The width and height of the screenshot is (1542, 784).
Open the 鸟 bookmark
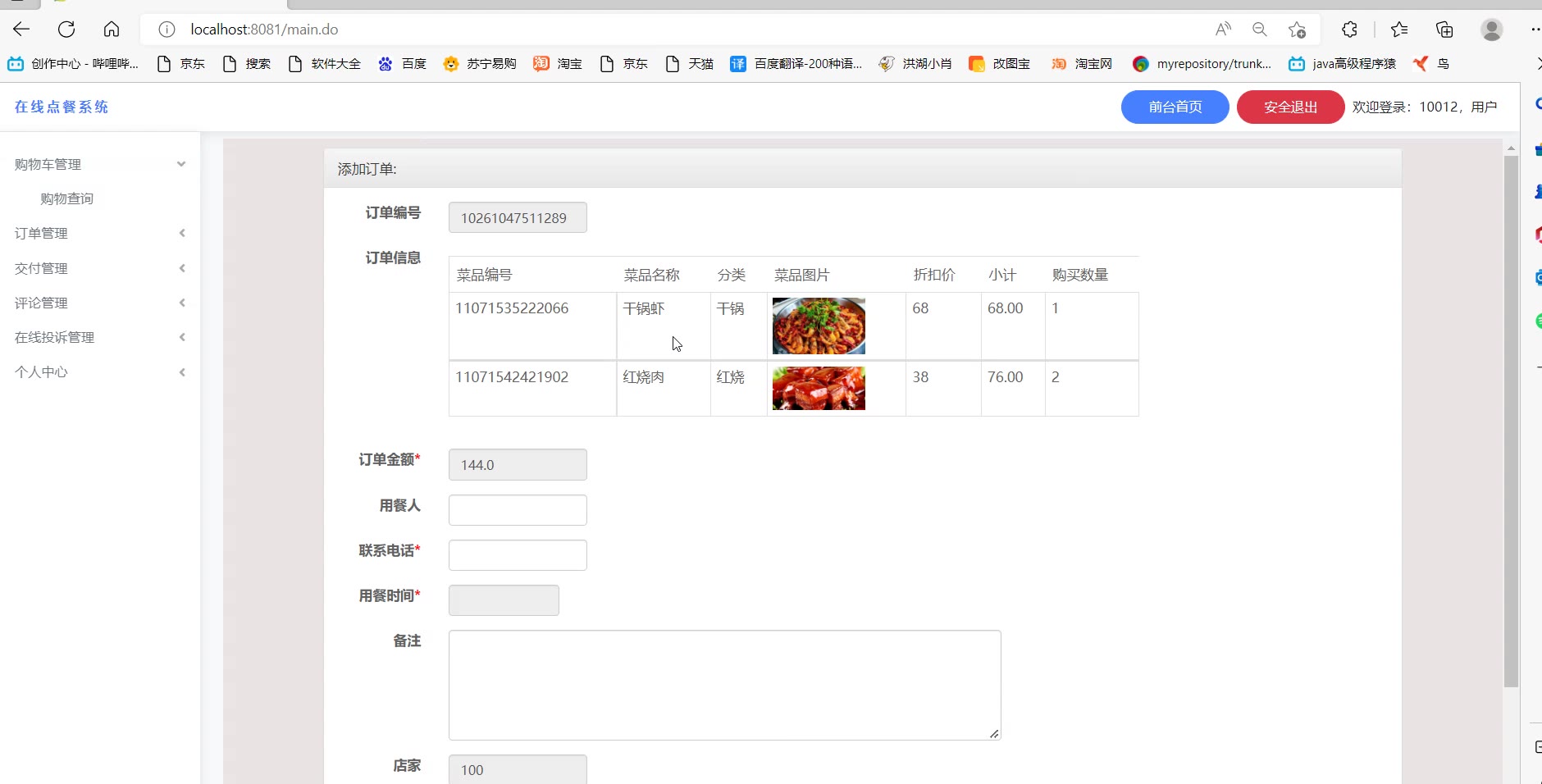[x=1431, y=64]
